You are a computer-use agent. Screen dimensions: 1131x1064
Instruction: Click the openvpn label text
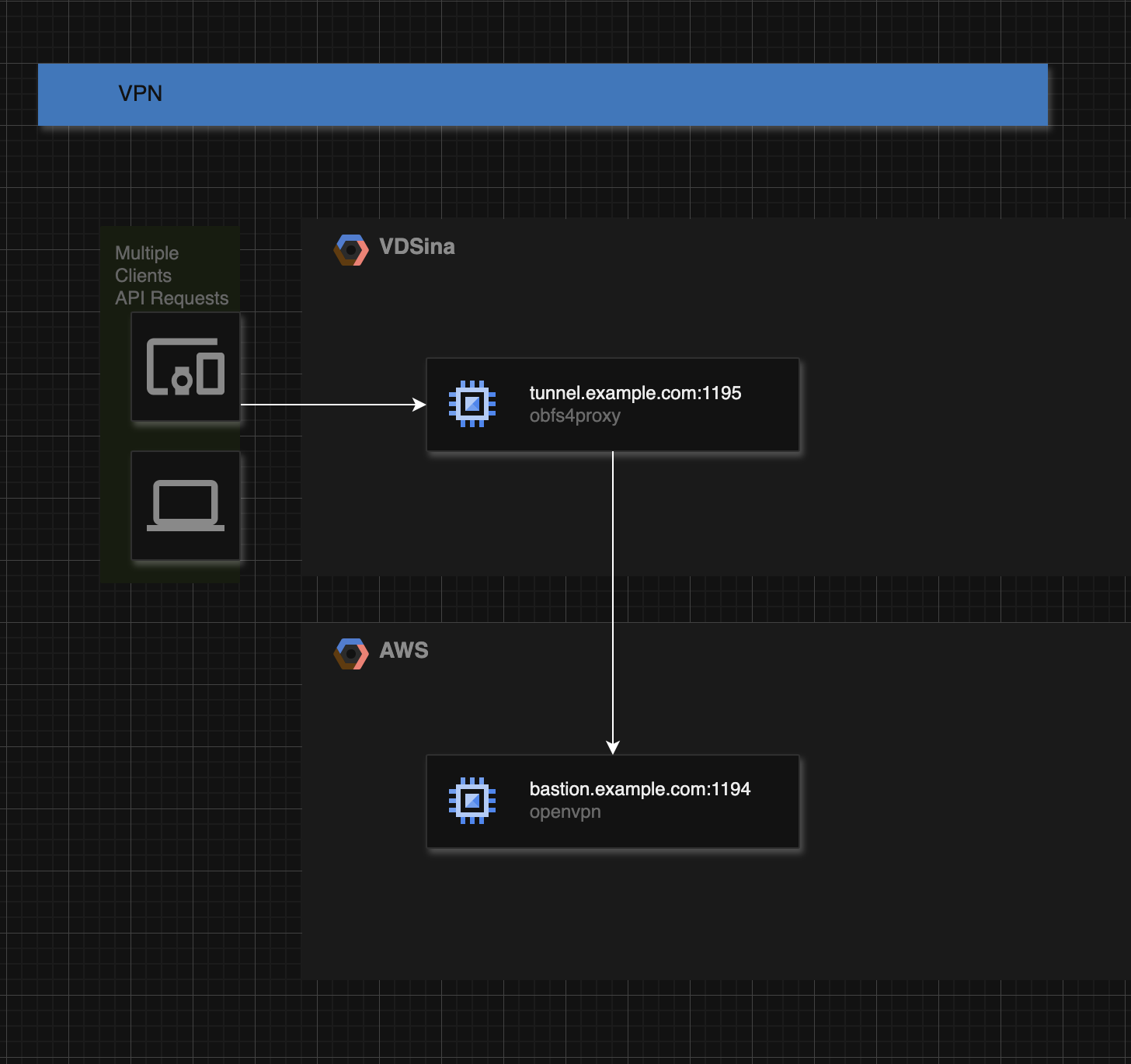coord(565,812)
